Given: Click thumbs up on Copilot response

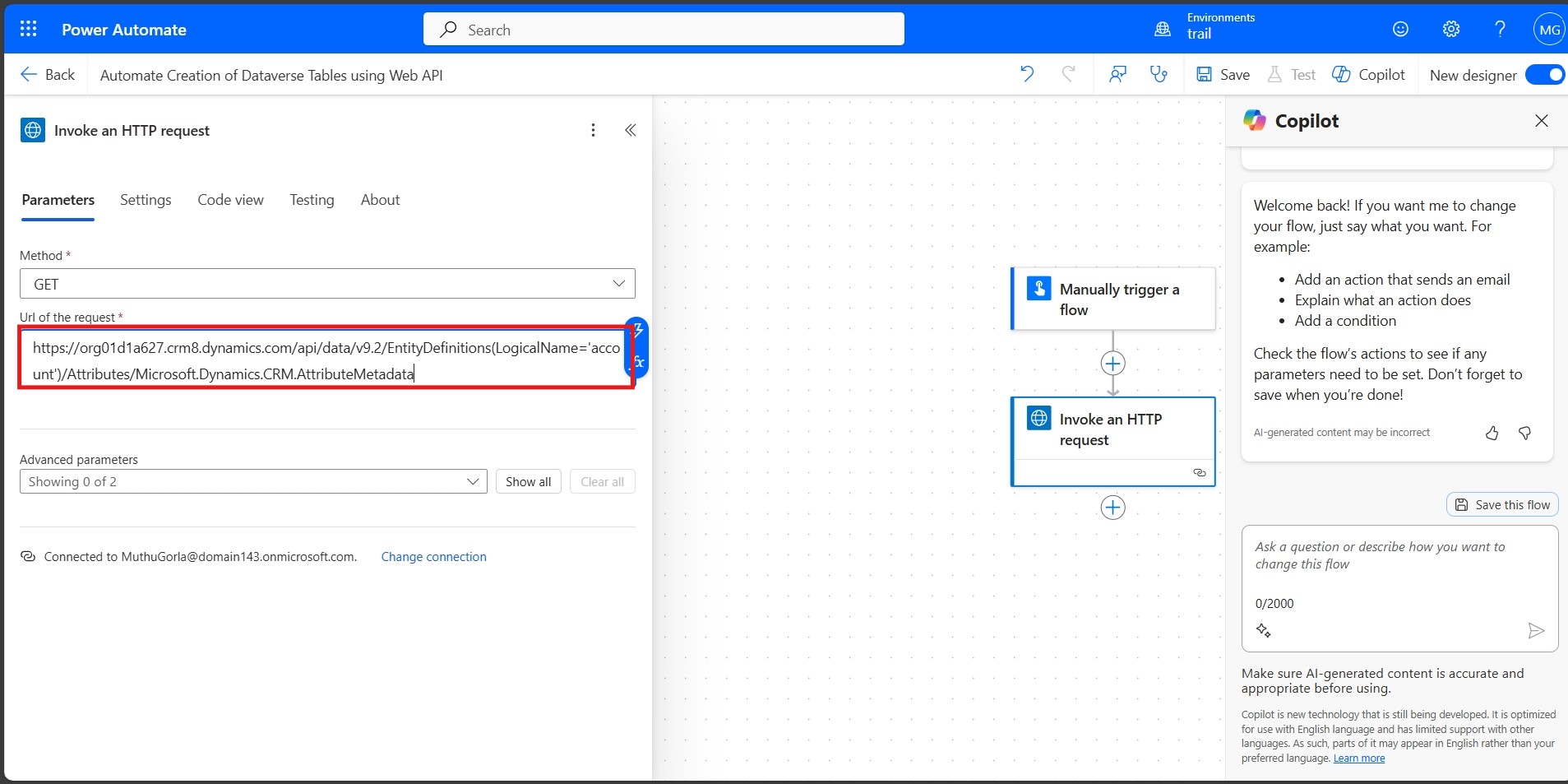Looking at the screenshot, I should 1492,433.
